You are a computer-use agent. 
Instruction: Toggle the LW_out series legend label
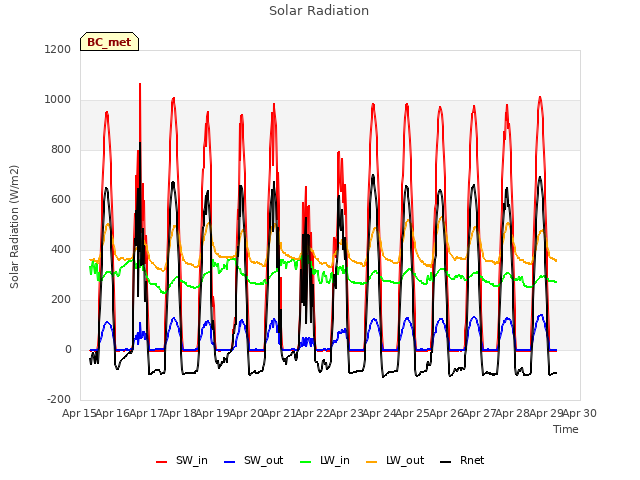[405, 460]
